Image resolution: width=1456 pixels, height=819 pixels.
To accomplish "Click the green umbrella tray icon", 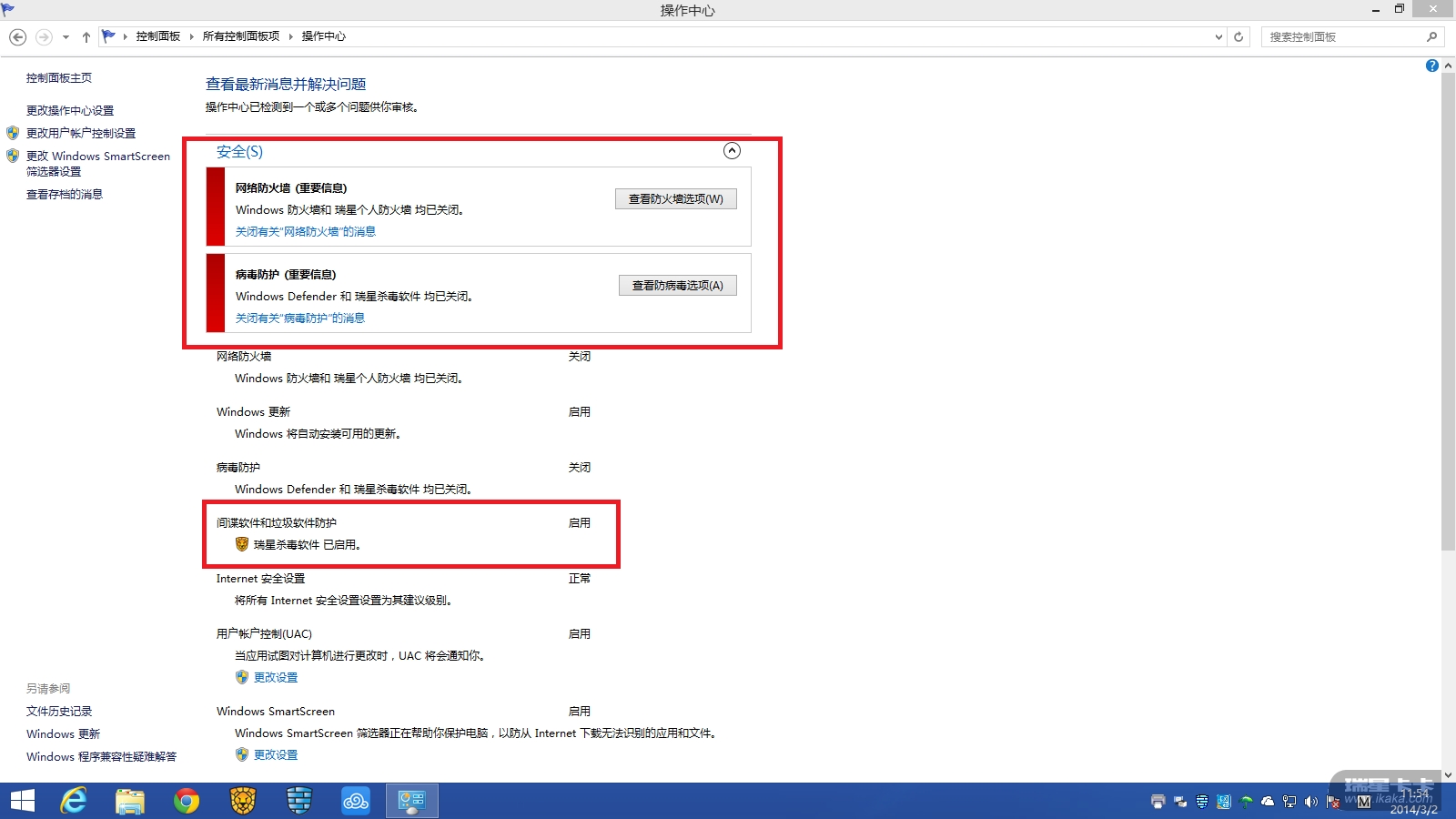I will click(x=1246, y=802).
